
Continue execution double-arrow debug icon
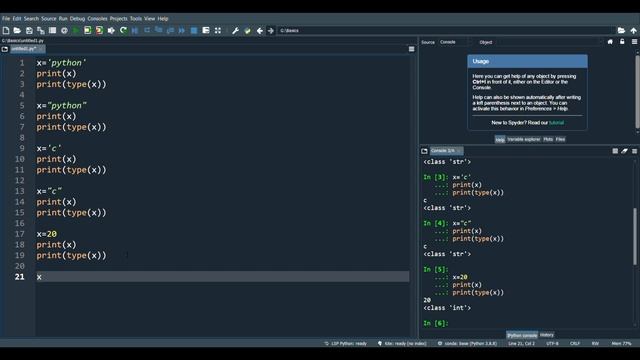(x=182, y=31)
